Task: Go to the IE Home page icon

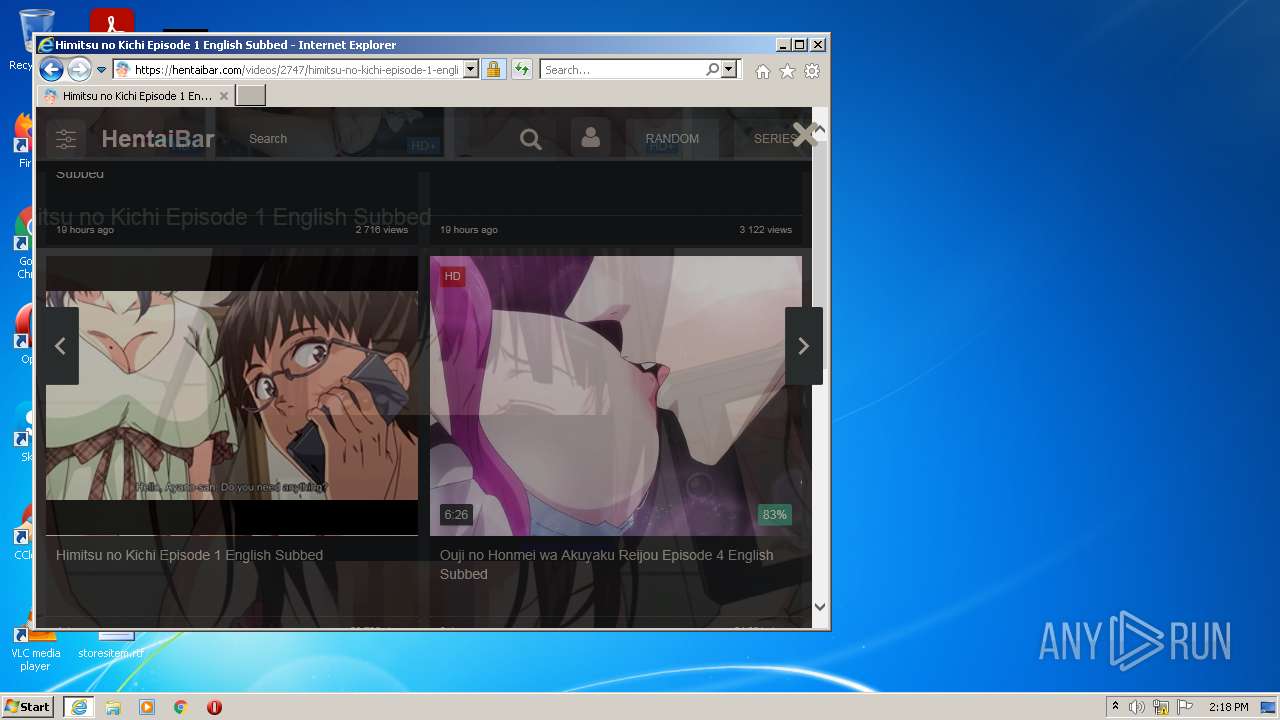Action: coord(763,71)
